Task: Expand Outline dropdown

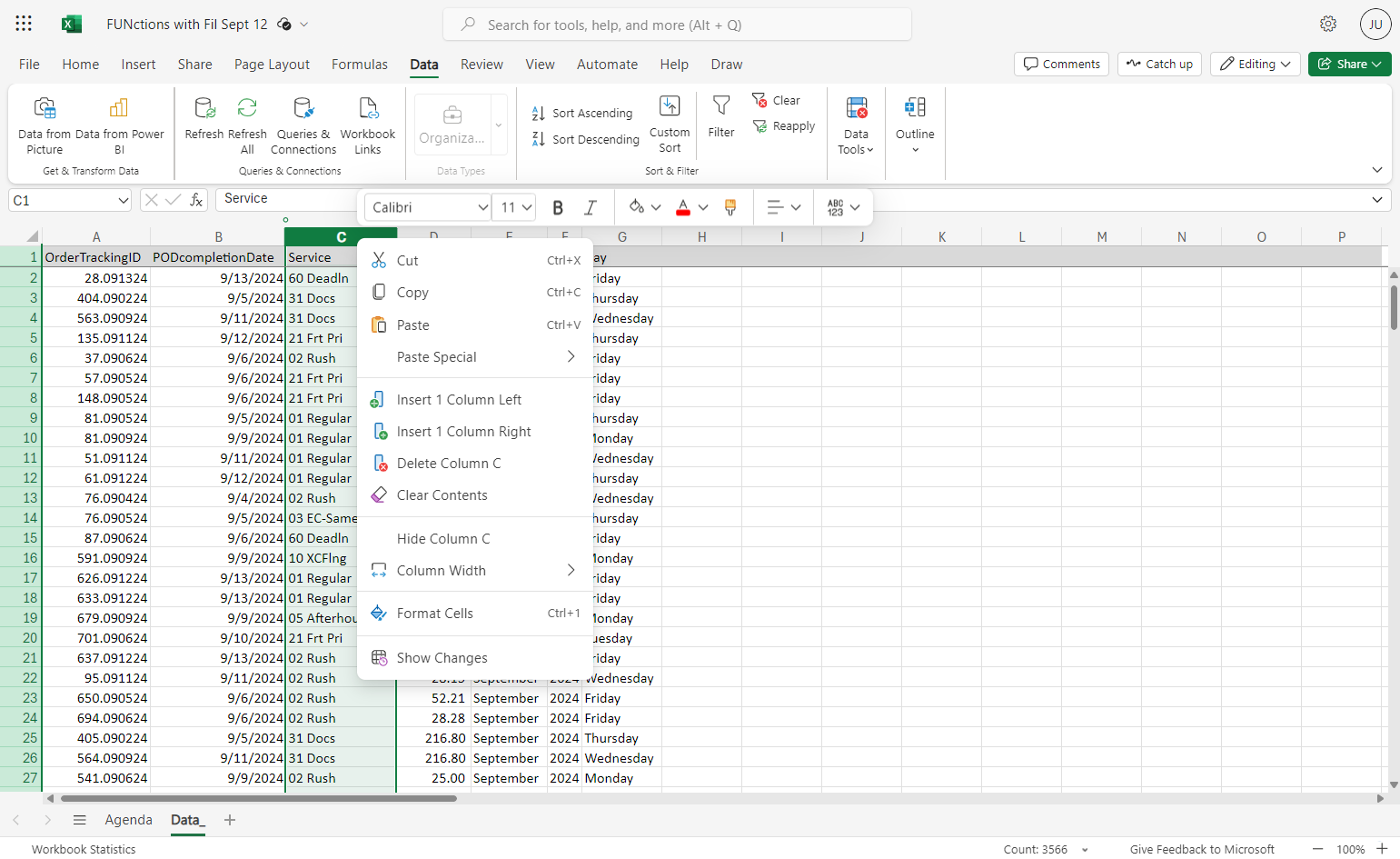Action: click(915, 125)
